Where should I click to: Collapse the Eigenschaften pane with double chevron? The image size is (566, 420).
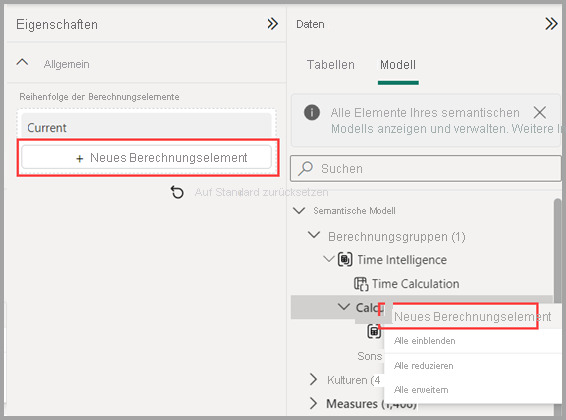pyautogui.click(x=273, y=24)
